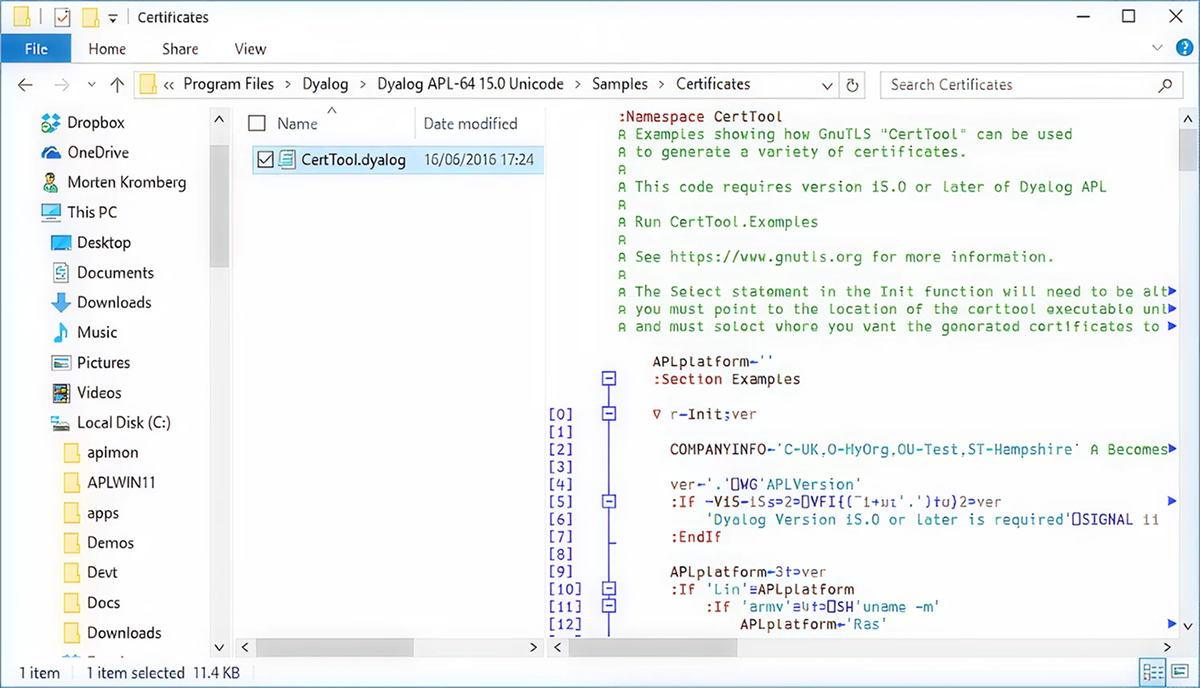Sort files by Date modified column
This screenshot has height=688, width=1200.
[x=470, y=124]
